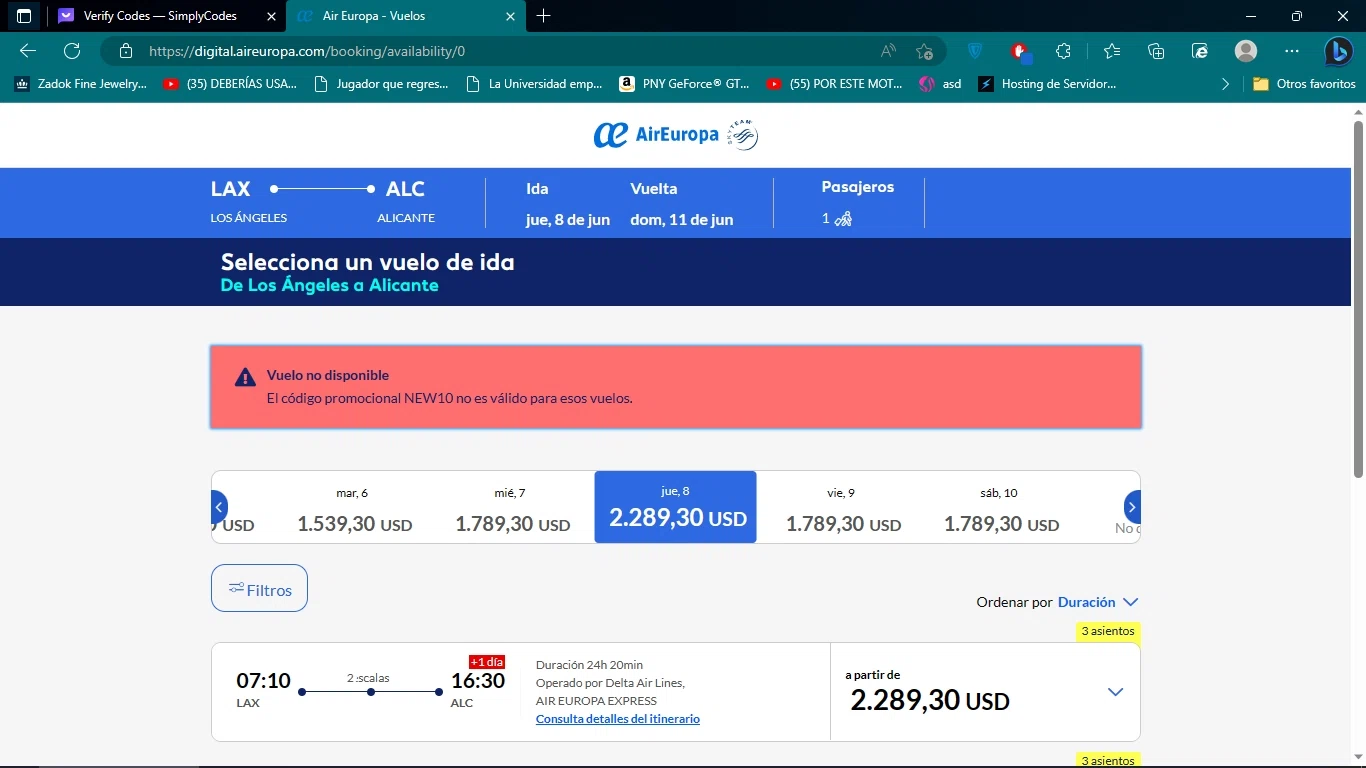Screen dimensions: 1366x768
Task: Open the red ad blocker extension icon
Action: pyautogui.click(x=1019, y=51)
